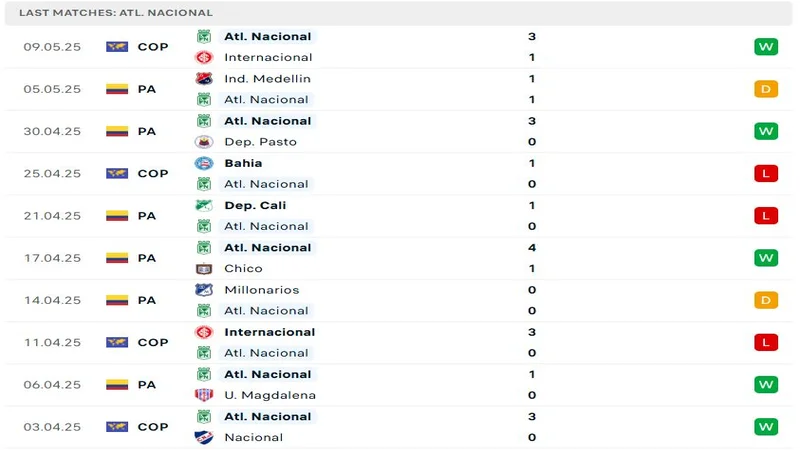Click the Dep. Cali green crest
Screen dimensions: 800x450
204,205
